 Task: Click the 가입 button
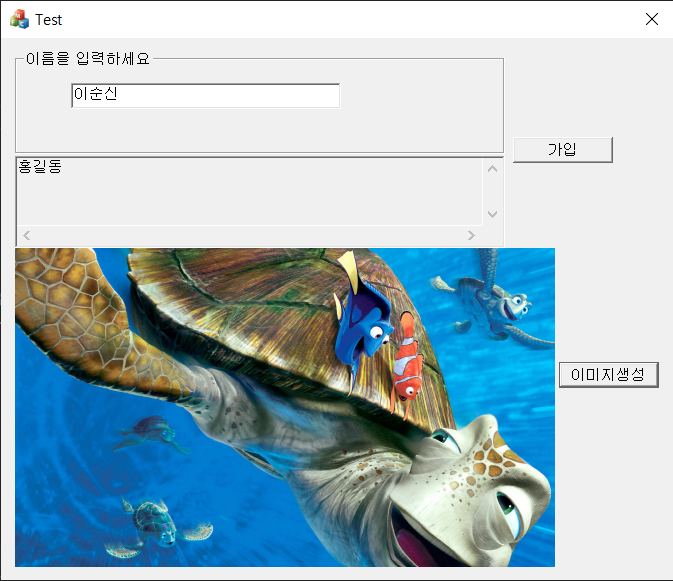tap(563, 150)
